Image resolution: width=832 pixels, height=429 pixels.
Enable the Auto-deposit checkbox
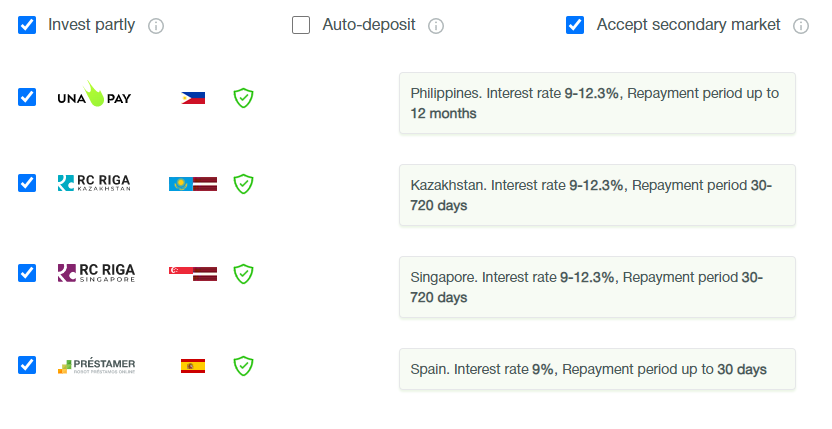pos(301,25)
